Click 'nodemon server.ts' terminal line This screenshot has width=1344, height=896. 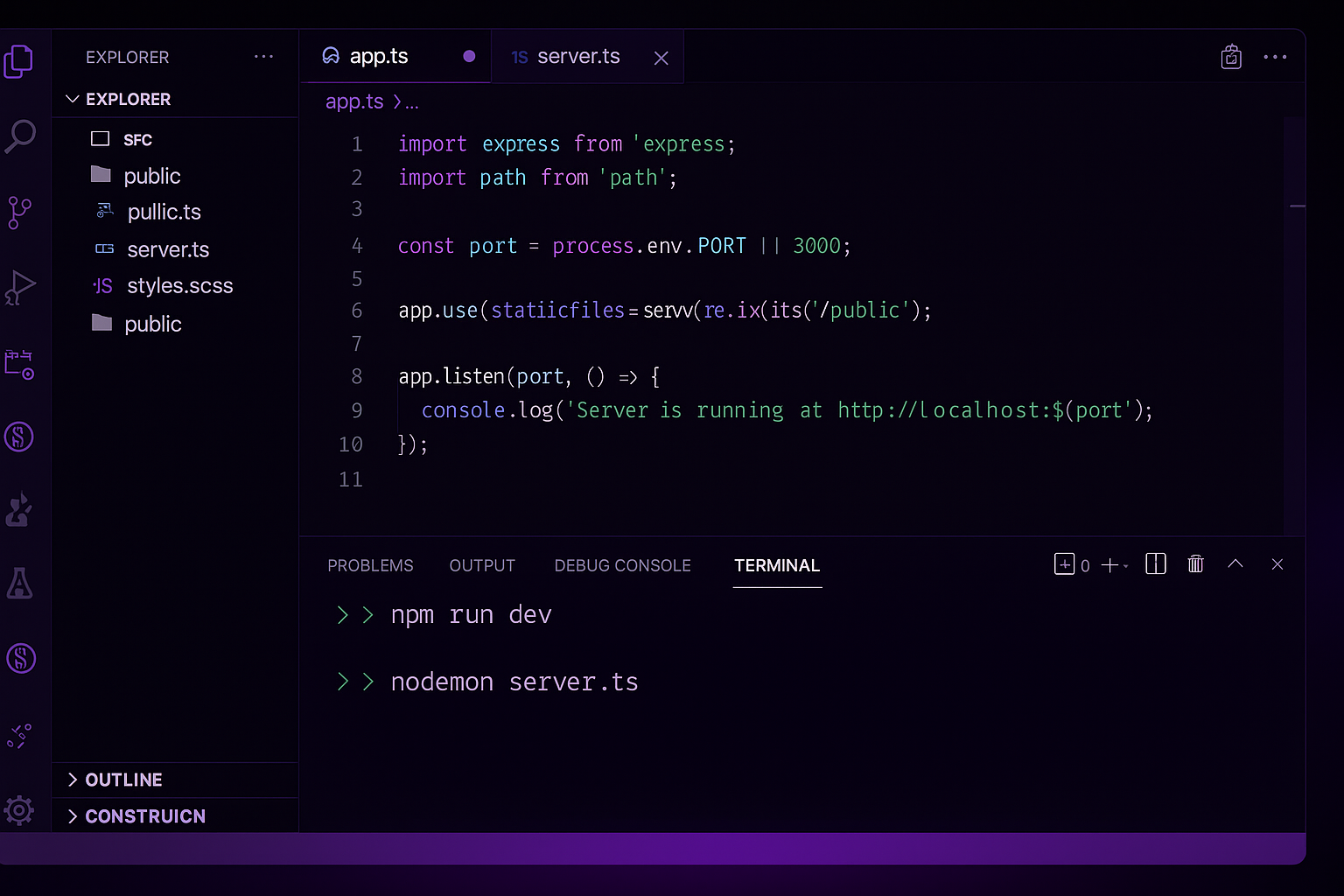point(514,682)
